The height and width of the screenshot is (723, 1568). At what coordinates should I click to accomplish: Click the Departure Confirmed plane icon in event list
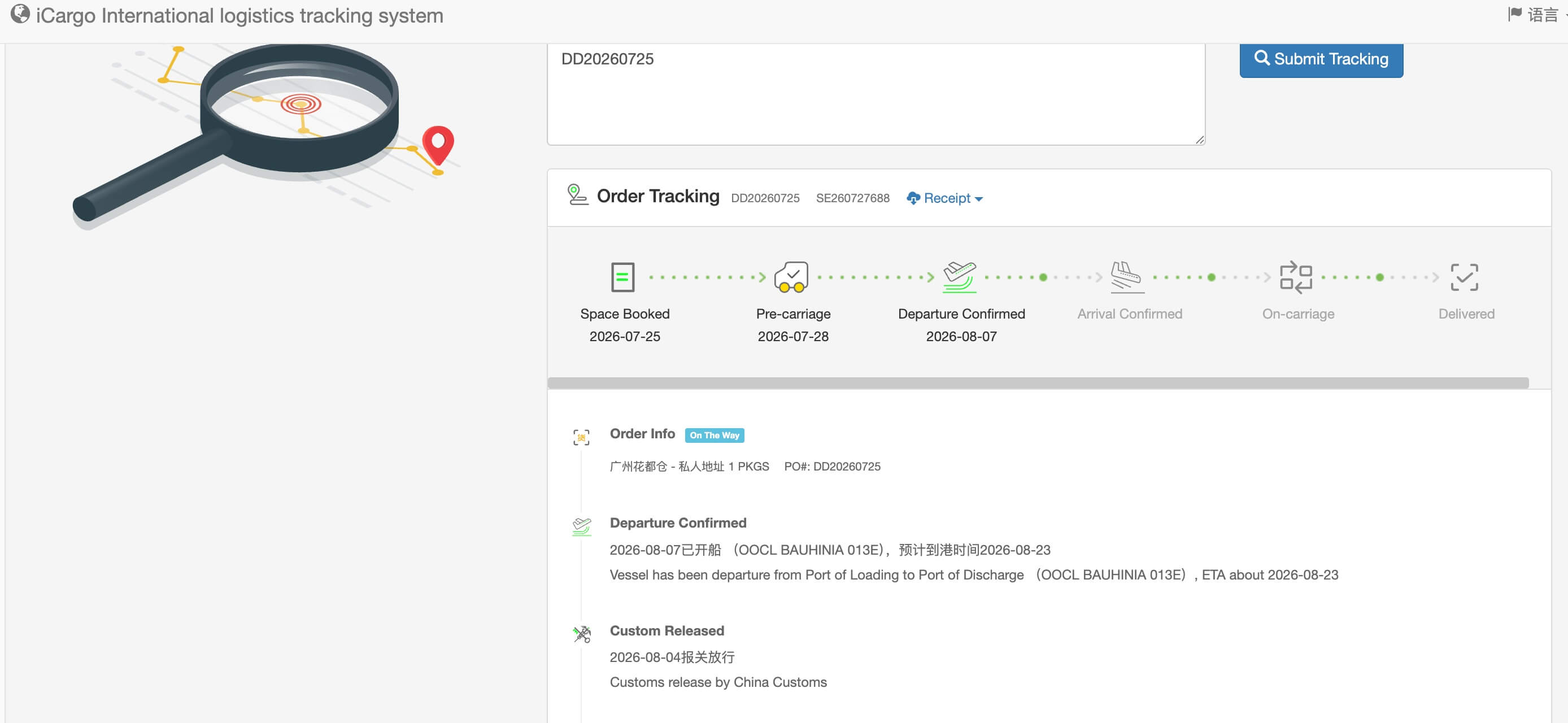coord(581,526)
